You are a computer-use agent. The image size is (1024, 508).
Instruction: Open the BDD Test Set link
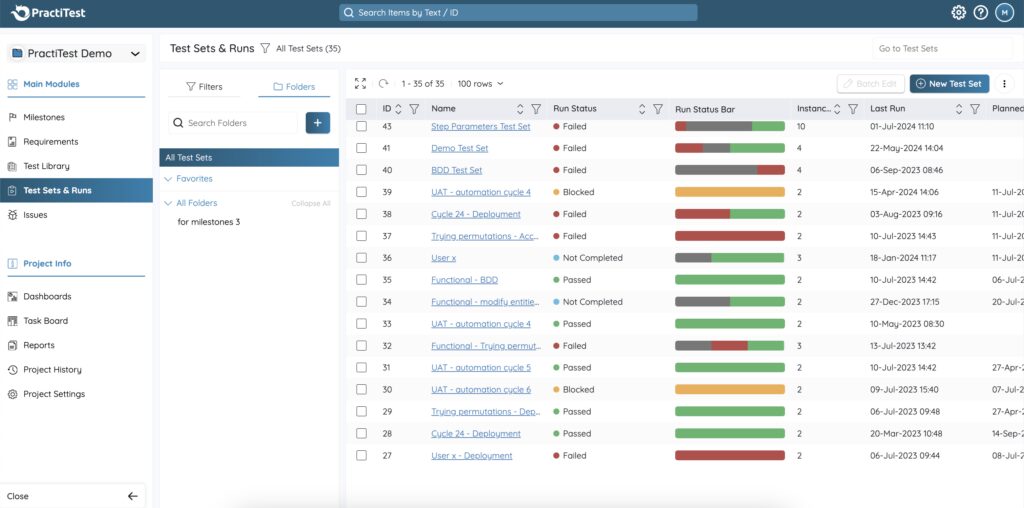(456, 170)
